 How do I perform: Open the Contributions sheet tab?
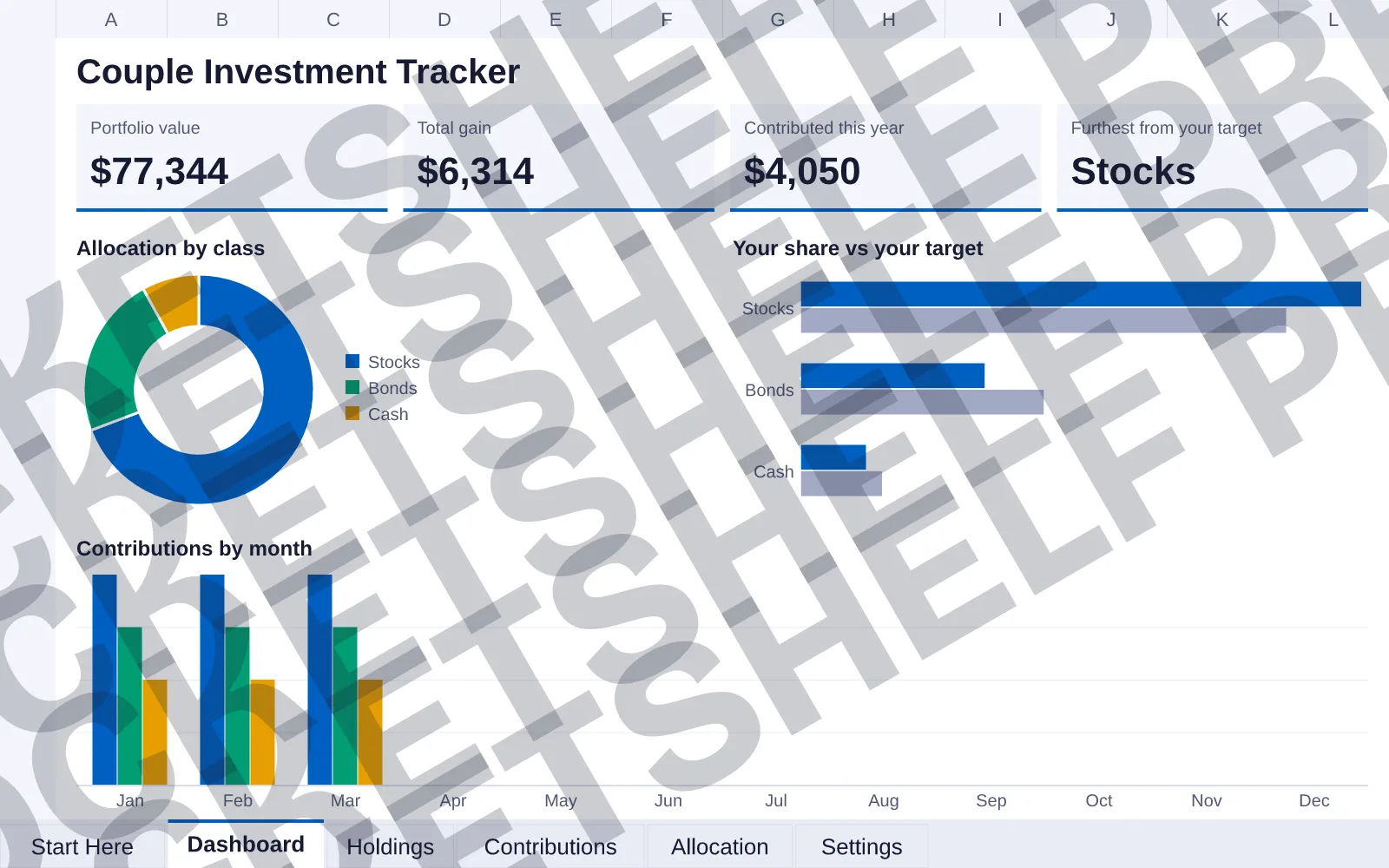click(x=550, y=846)
